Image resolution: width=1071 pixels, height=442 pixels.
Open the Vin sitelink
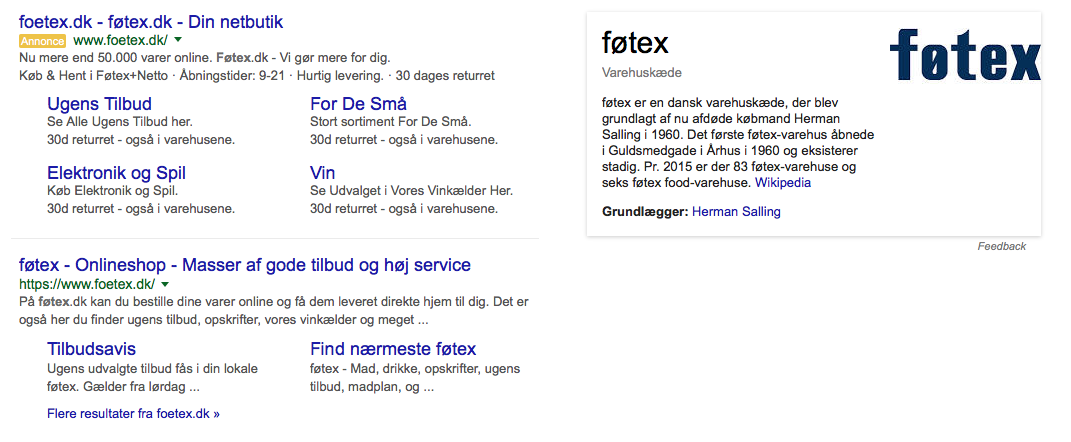(x=322, y=173)
